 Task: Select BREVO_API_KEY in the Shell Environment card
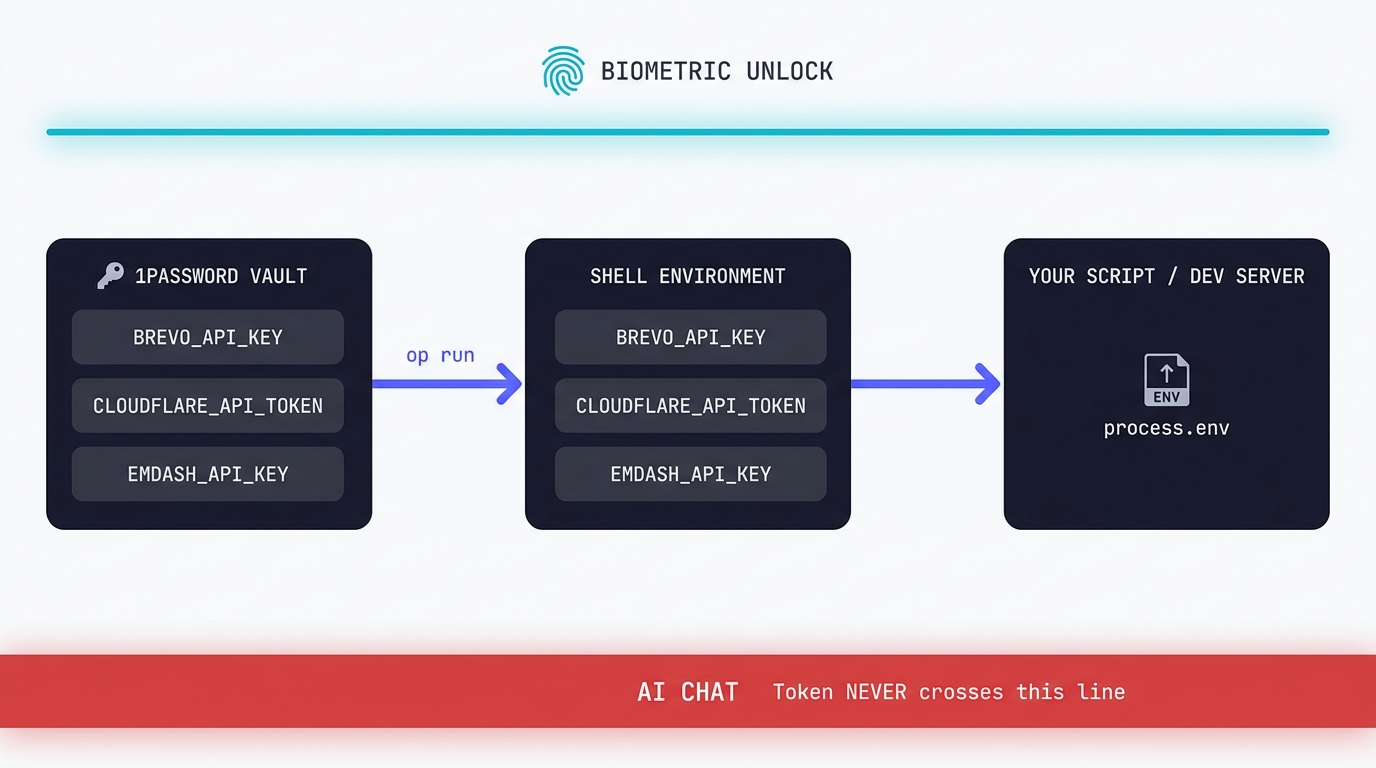point(691,337)
